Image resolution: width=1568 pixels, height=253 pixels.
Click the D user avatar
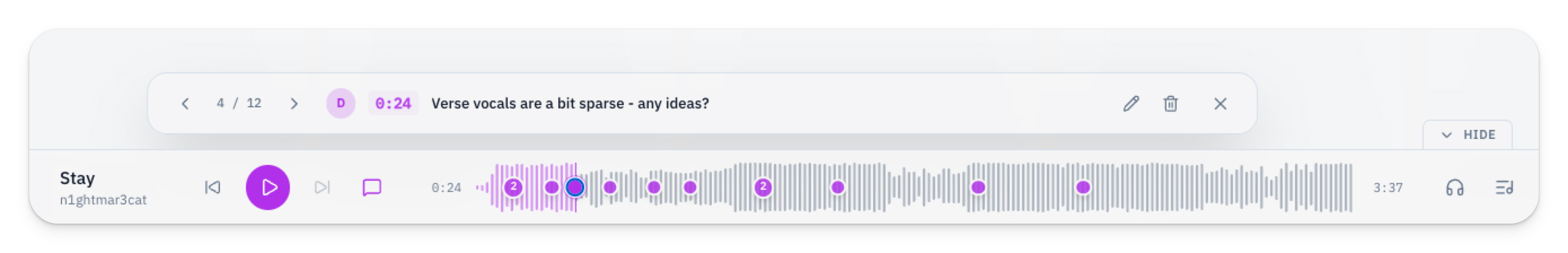pos(341,104)
